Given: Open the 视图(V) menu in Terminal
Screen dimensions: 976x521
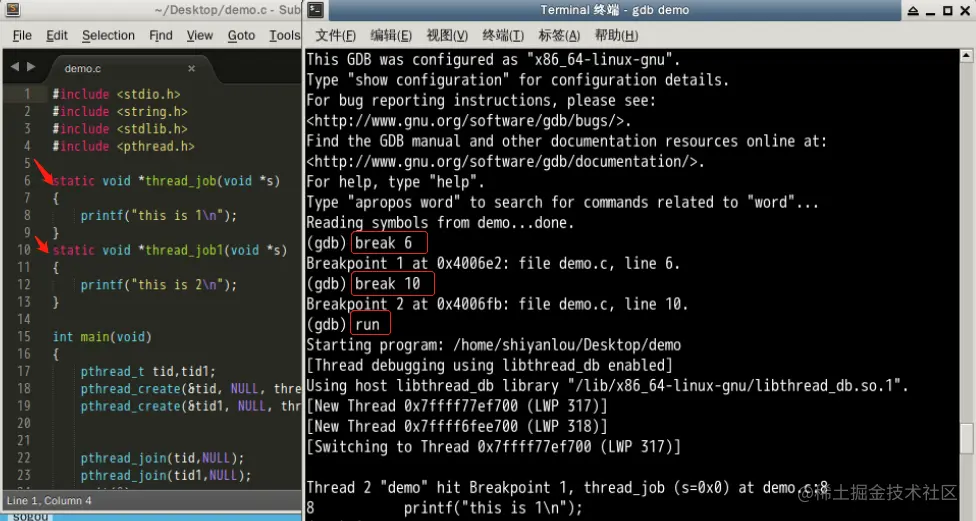Looking at the screenshot, I should 447,35.
